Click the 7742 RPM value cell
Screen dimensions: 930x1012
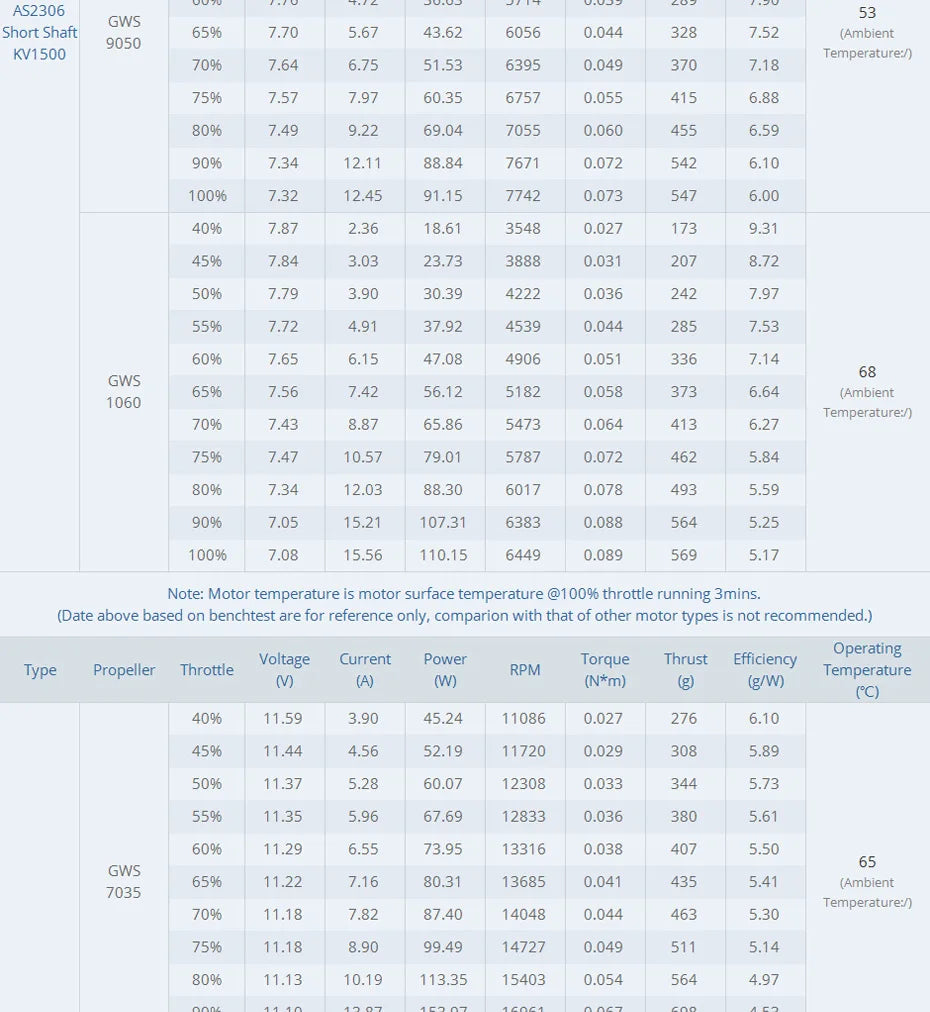523,196
